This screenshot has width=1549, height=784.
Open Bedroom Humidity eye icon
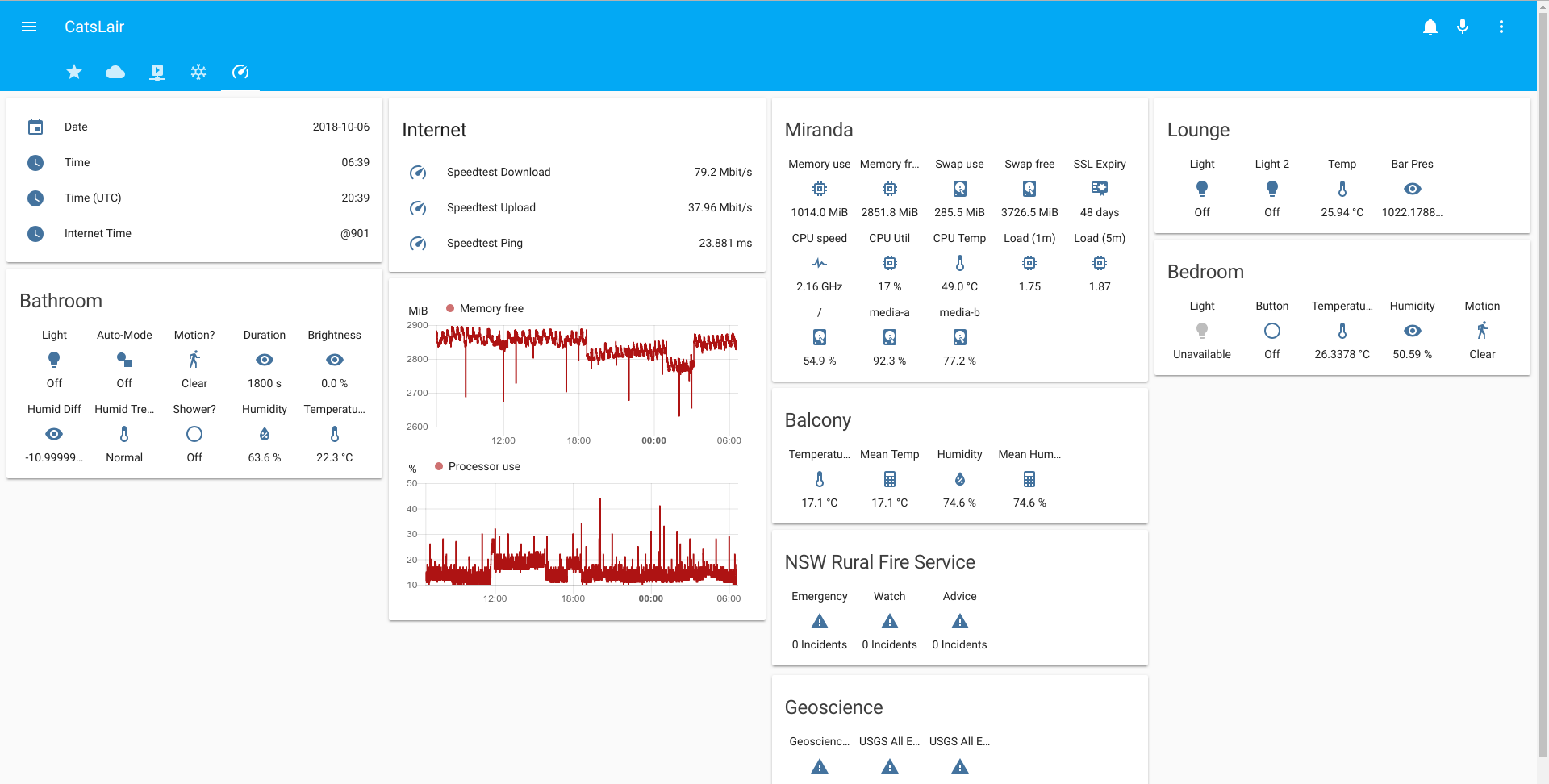tap(1413, 331)
